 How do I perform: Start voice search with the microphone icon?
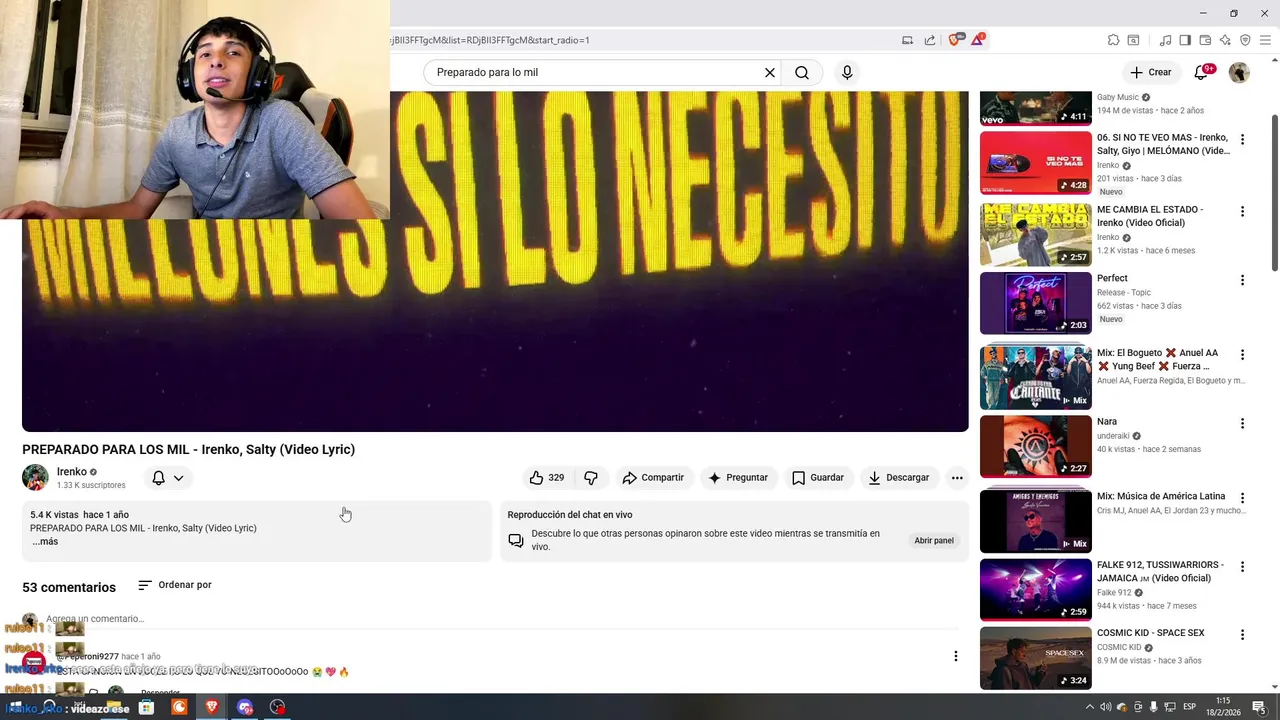pyautogui.click(x=847, y=72)
